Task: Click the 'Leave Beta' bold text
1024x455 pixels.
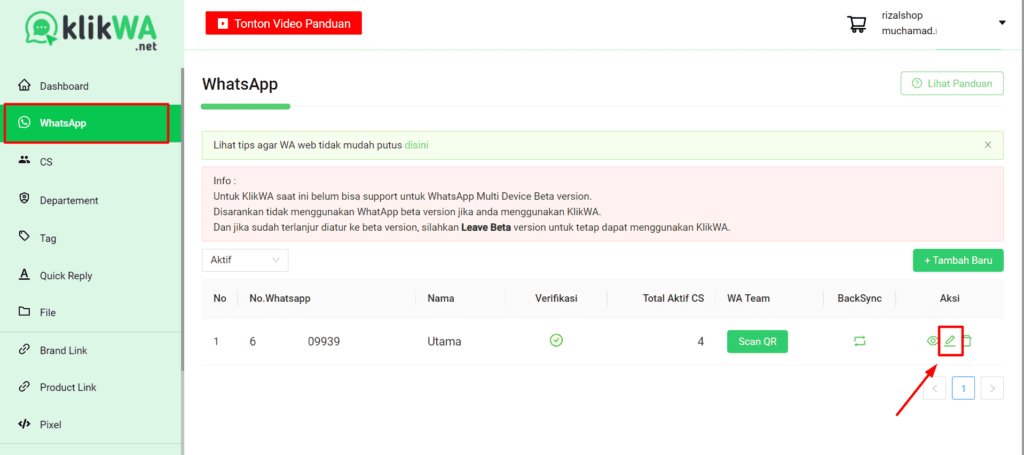Action: [x=488, y=228]
